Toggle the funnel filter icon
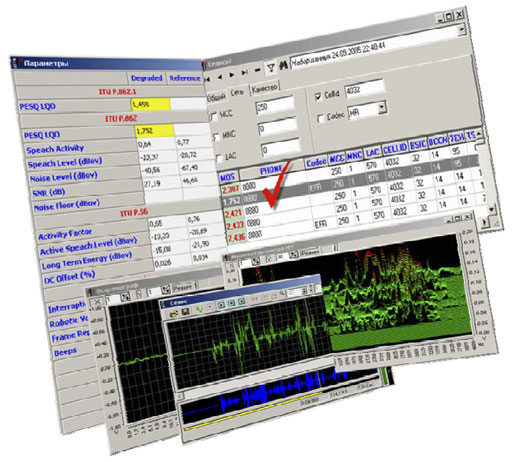Viewport: 520px width, 462px height. [x=271, y=68]
